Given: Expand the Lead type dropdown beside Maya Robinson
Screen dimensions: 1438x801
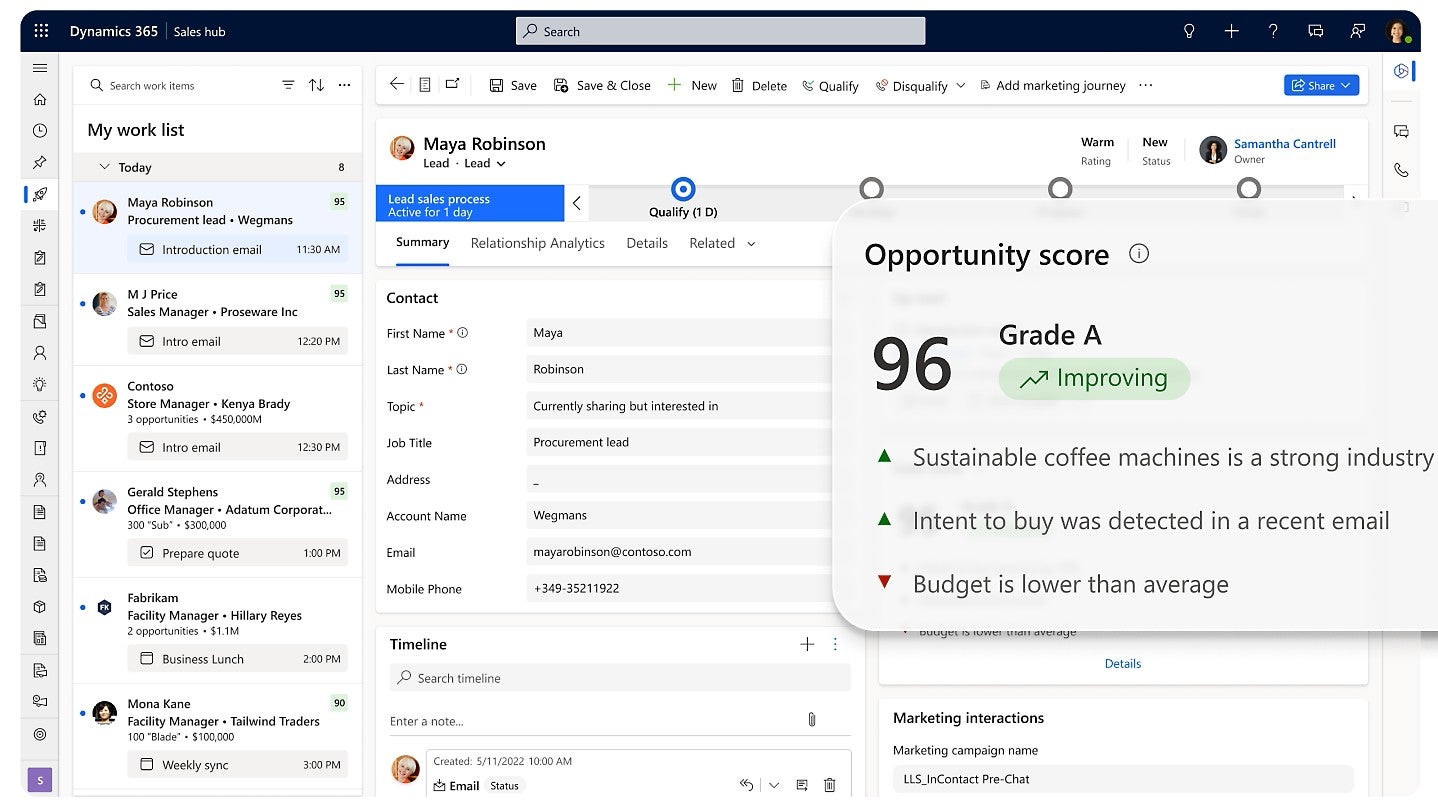Looking at the screenshot, I should [500, 163].
